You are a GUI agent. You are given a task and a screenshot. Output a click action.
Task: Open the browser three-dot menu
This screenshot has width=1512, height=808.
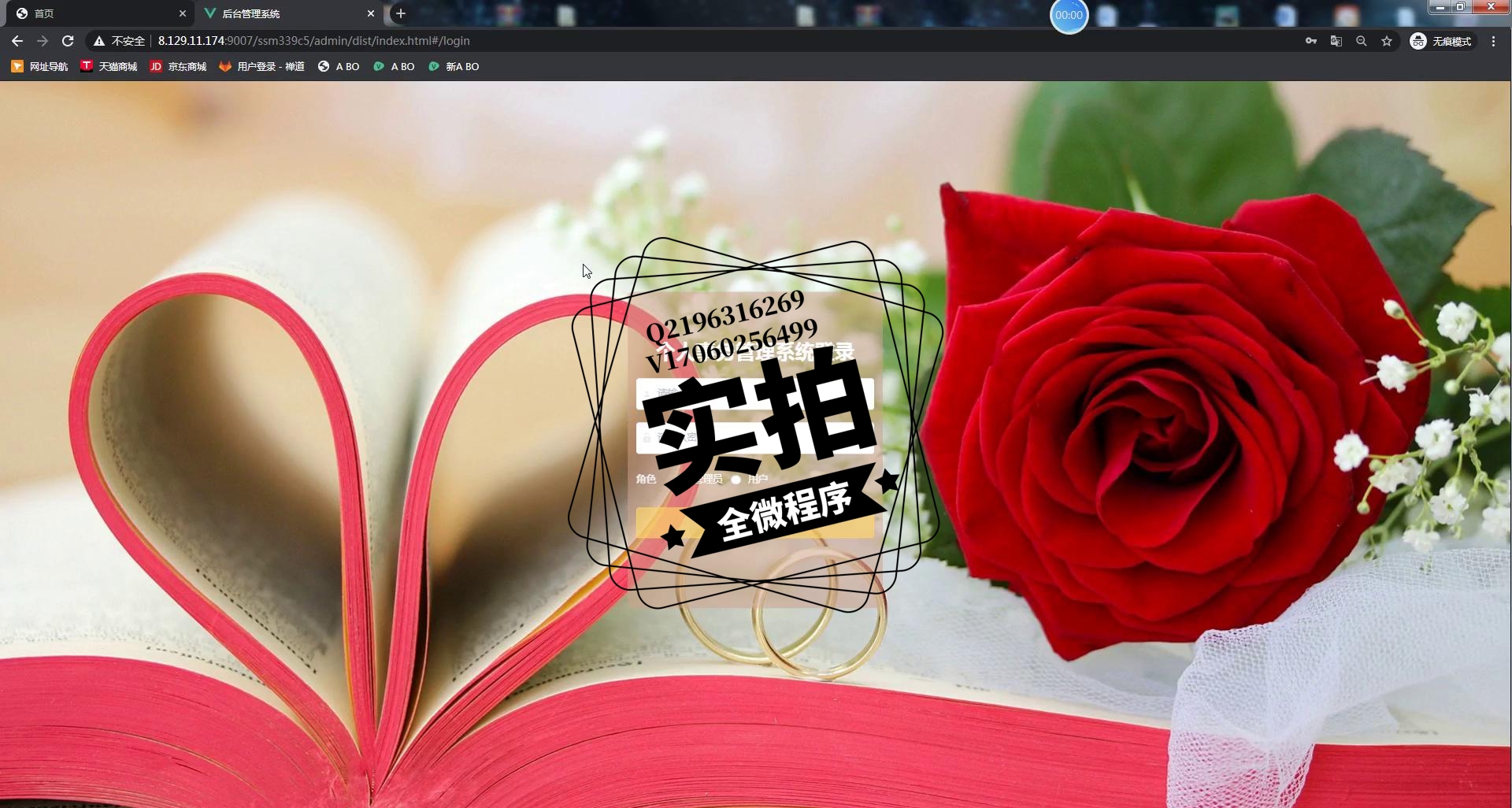pyautogui.click(x=1493, y=41)
